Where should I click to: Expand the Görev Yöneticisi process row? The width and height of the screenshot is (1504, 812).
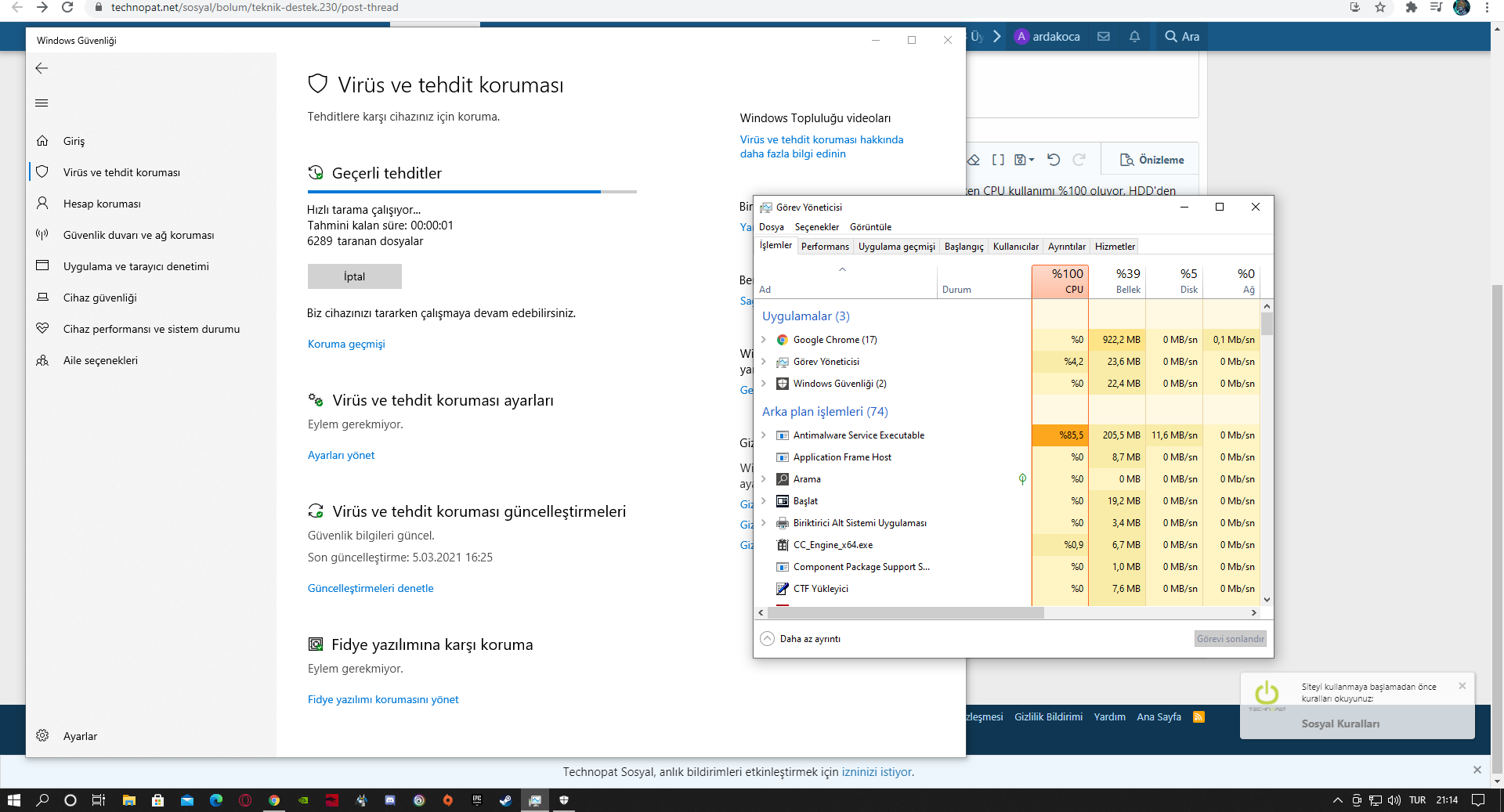764,362
